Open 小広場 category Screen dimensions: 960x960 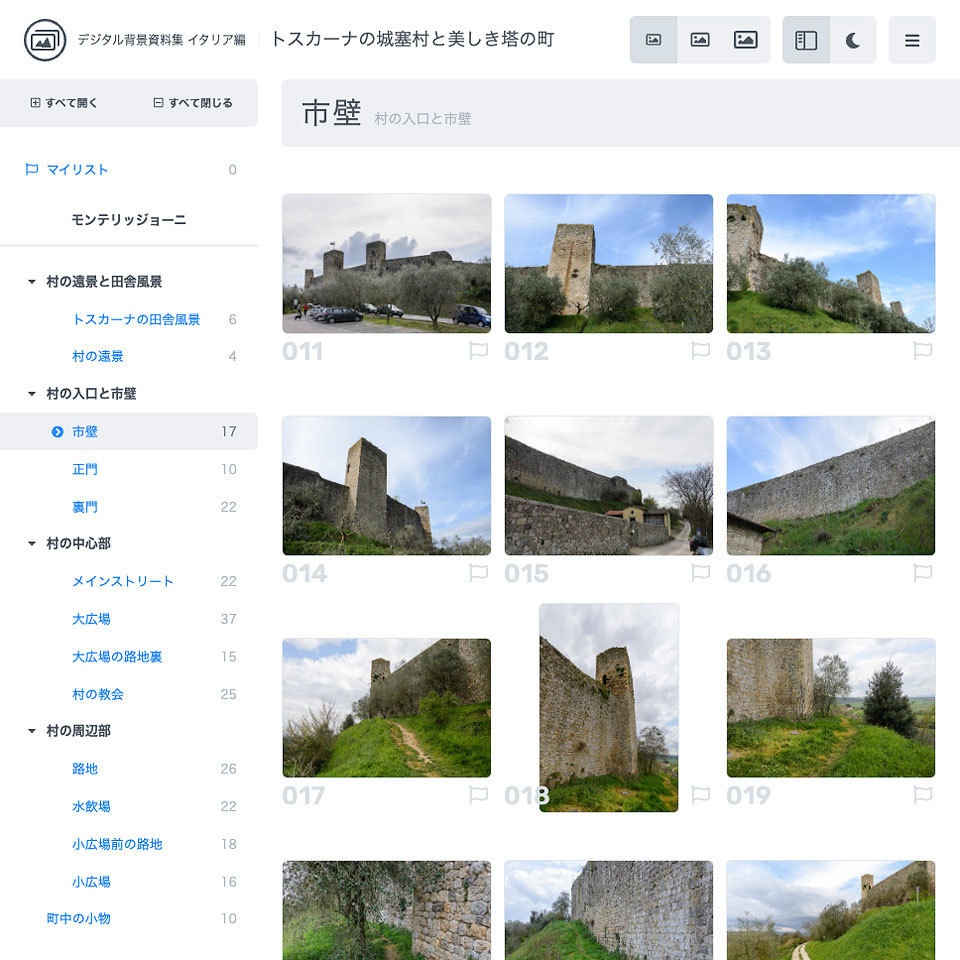[91, 882]
